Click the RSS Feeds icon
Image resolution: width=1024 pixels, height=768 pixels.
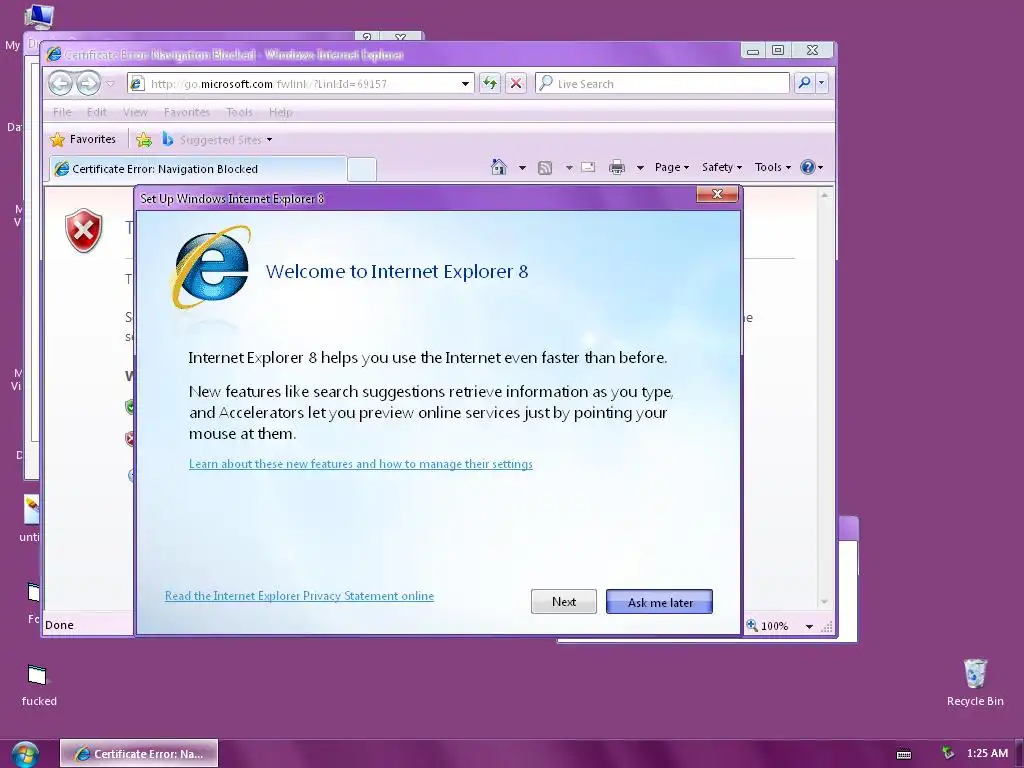tap(545, 168)
